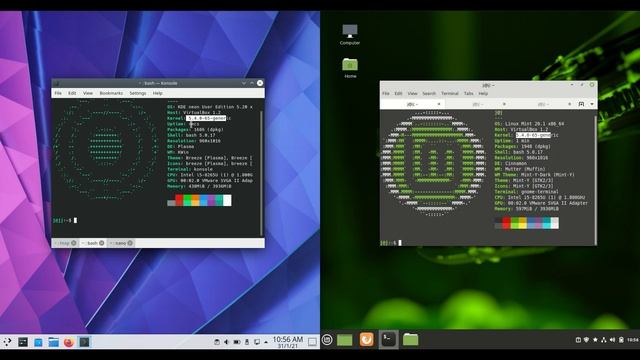Open volume control in KDE tray
The width and height of the screenshot is (640, 360).
click(227, 342)
